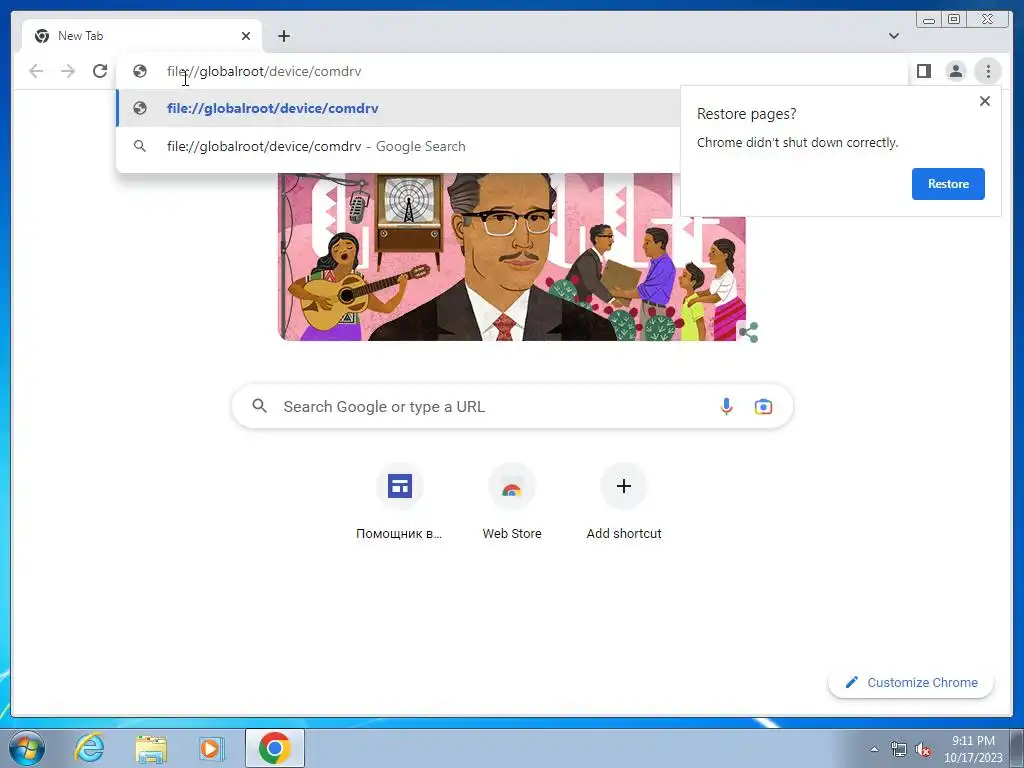Choose the Google Search suggestion row
The width and height of the screenshot is (1024, 768).
click(398, 146)
